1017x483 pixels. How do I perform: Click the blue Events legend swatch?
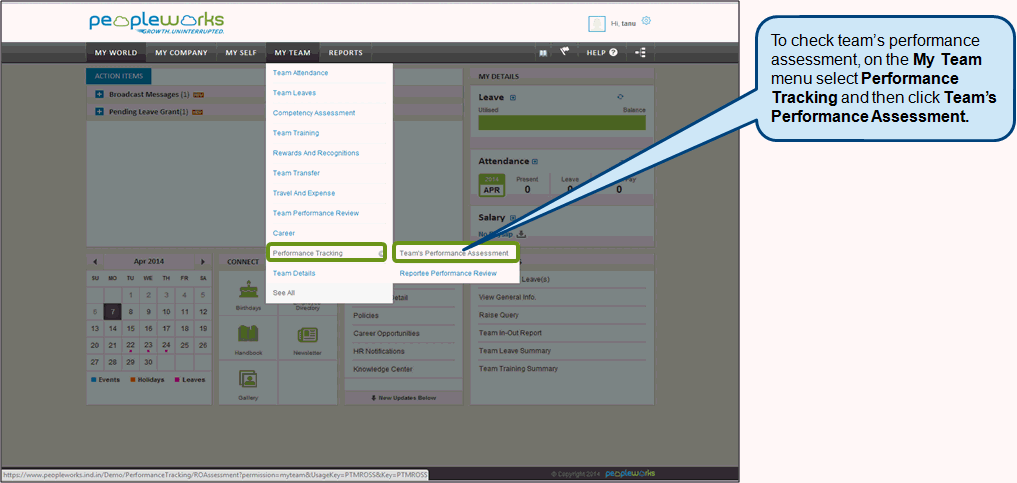(93, 380)
